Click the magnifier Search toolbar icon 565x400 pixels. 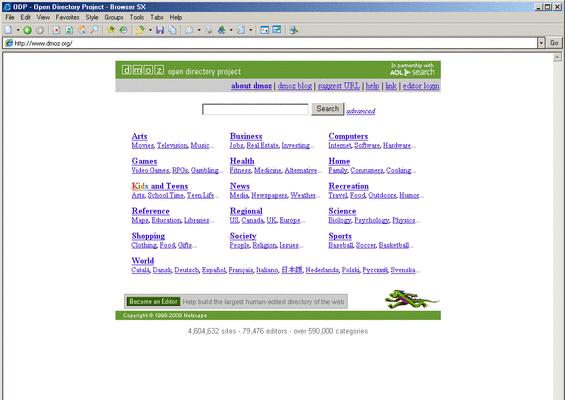[94, 30]
